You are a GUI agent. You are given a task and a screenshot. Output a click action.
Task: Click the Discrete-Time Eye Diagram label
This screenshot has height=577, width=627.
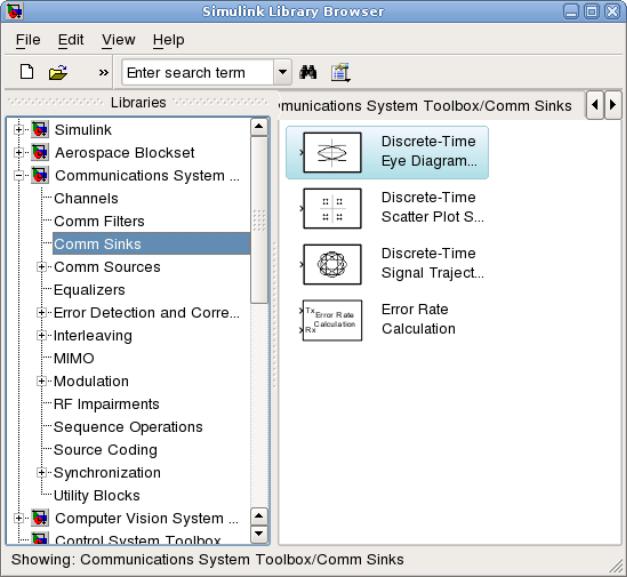click(429, 151)
